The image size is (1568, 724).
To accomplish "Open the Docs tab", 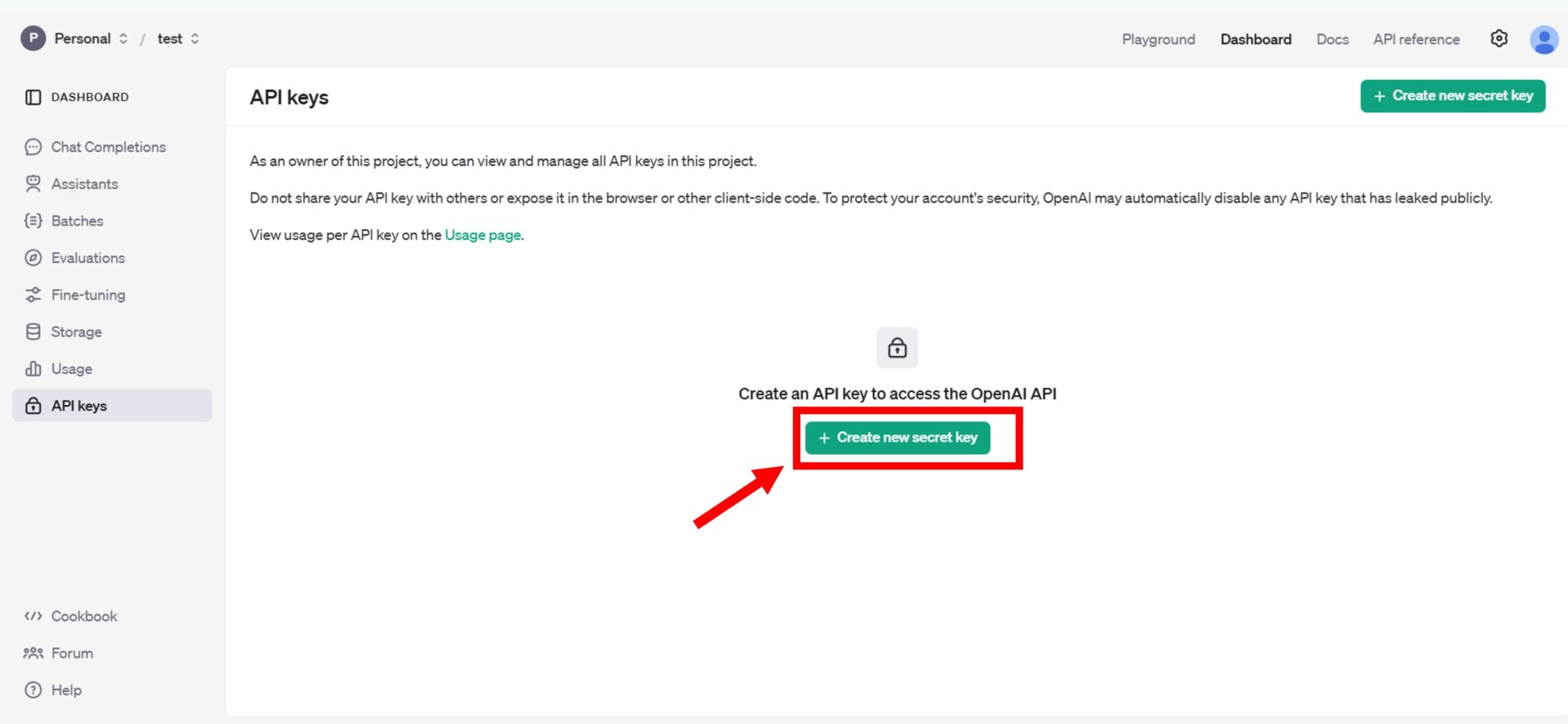I will coord(1332,39).
